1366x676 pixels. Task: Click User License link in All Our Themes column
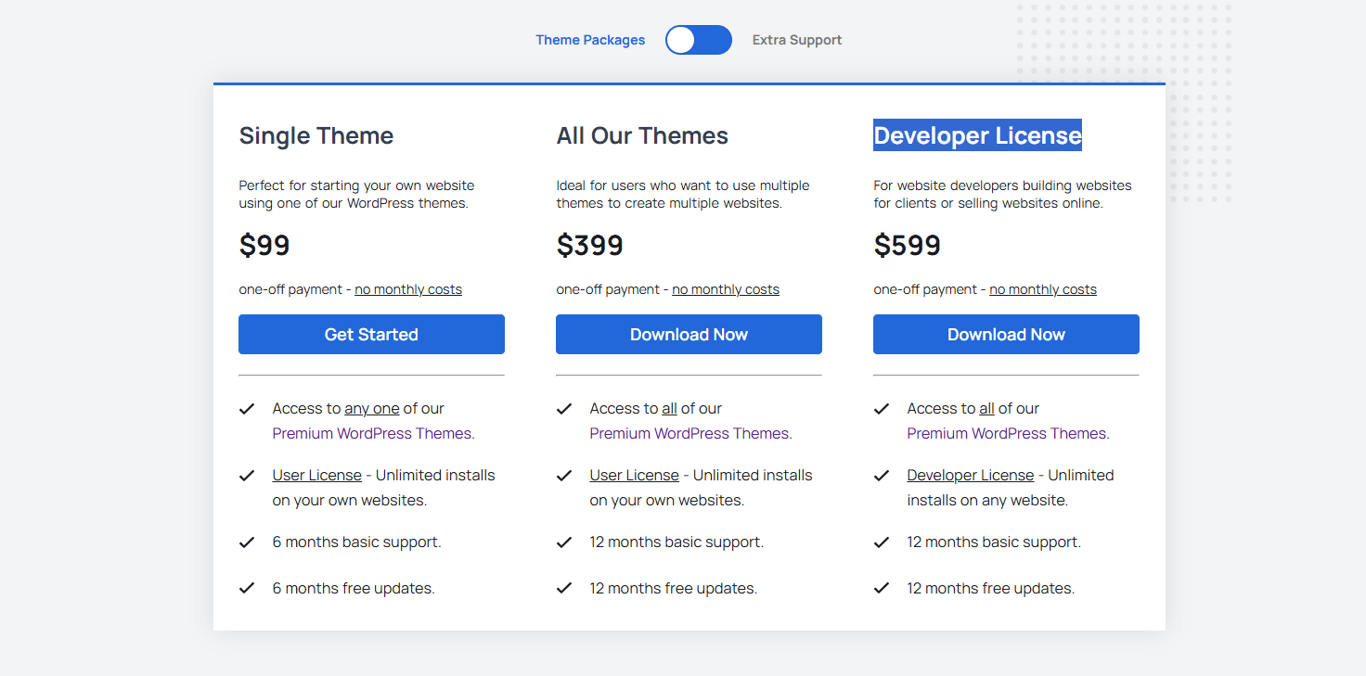(634, 475)
